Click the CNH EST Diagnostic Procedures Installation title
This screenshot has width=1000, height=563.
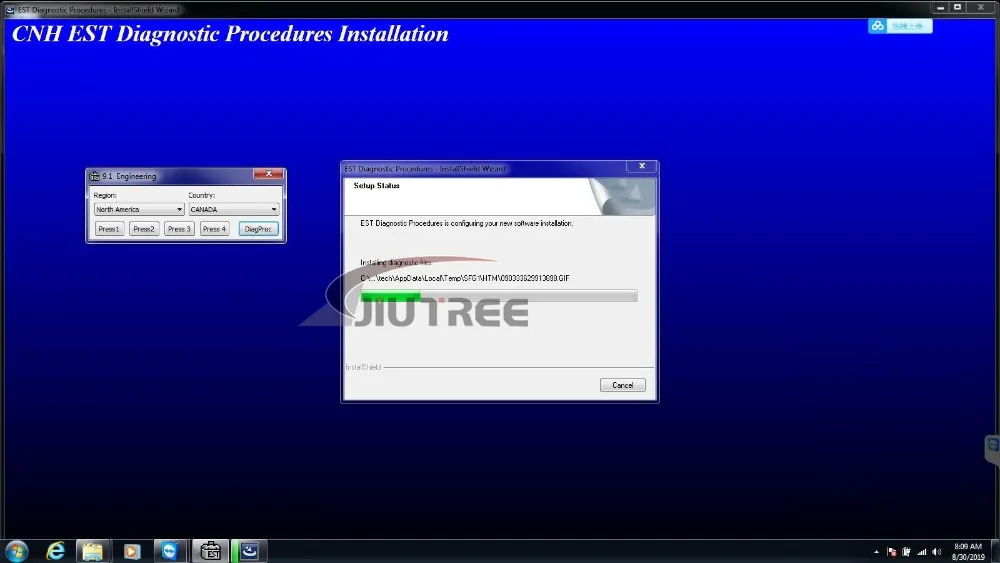pyautogui.click(x=230, y=34)
